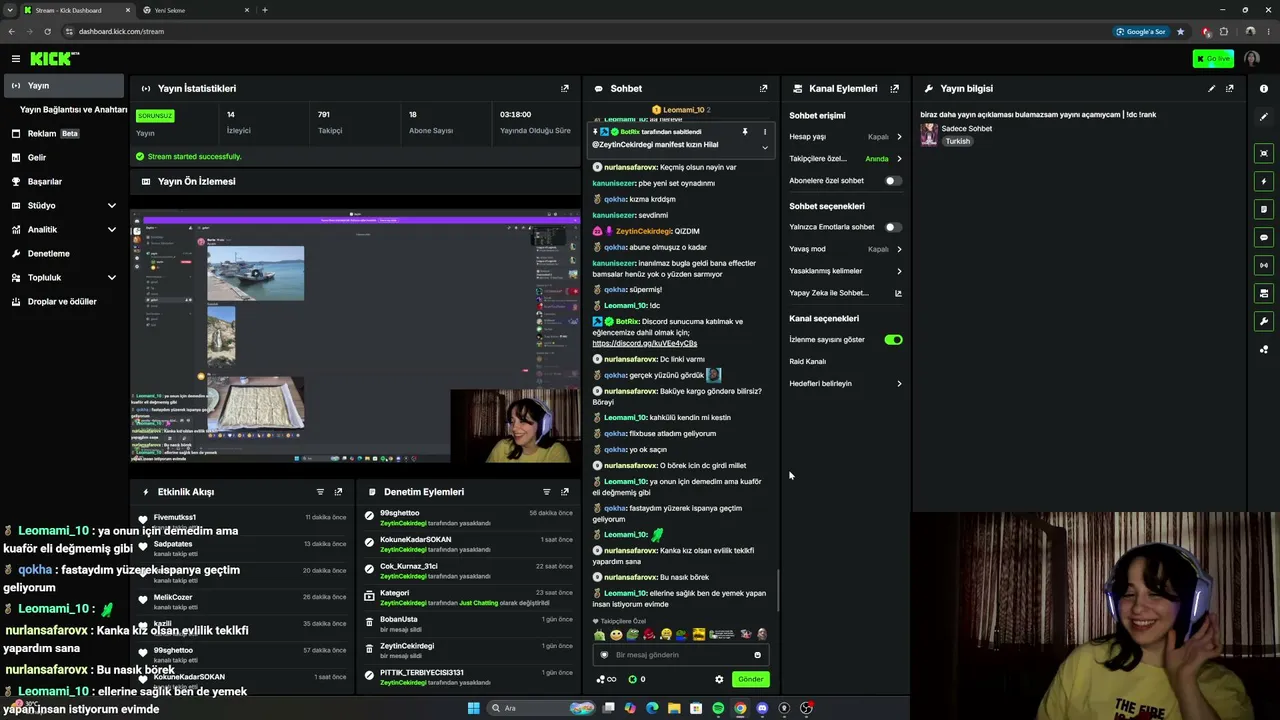
Task: Toggle the channel actions widget icon
Action: pos(1264,293)
